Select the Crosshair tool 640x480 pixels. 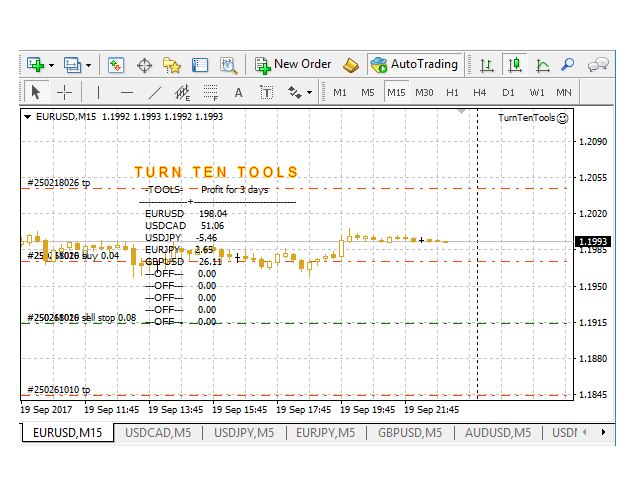click(x=64, y=93)
